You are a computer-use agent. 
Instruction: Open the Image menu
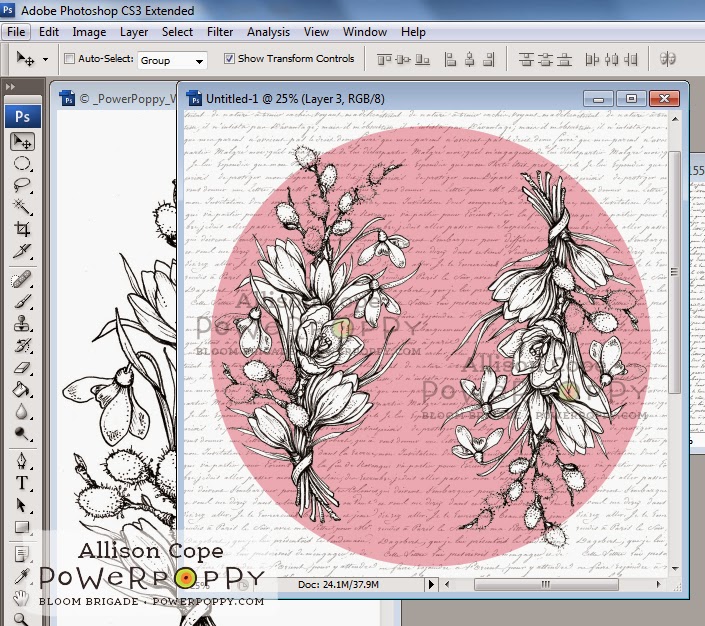(89, 32)
